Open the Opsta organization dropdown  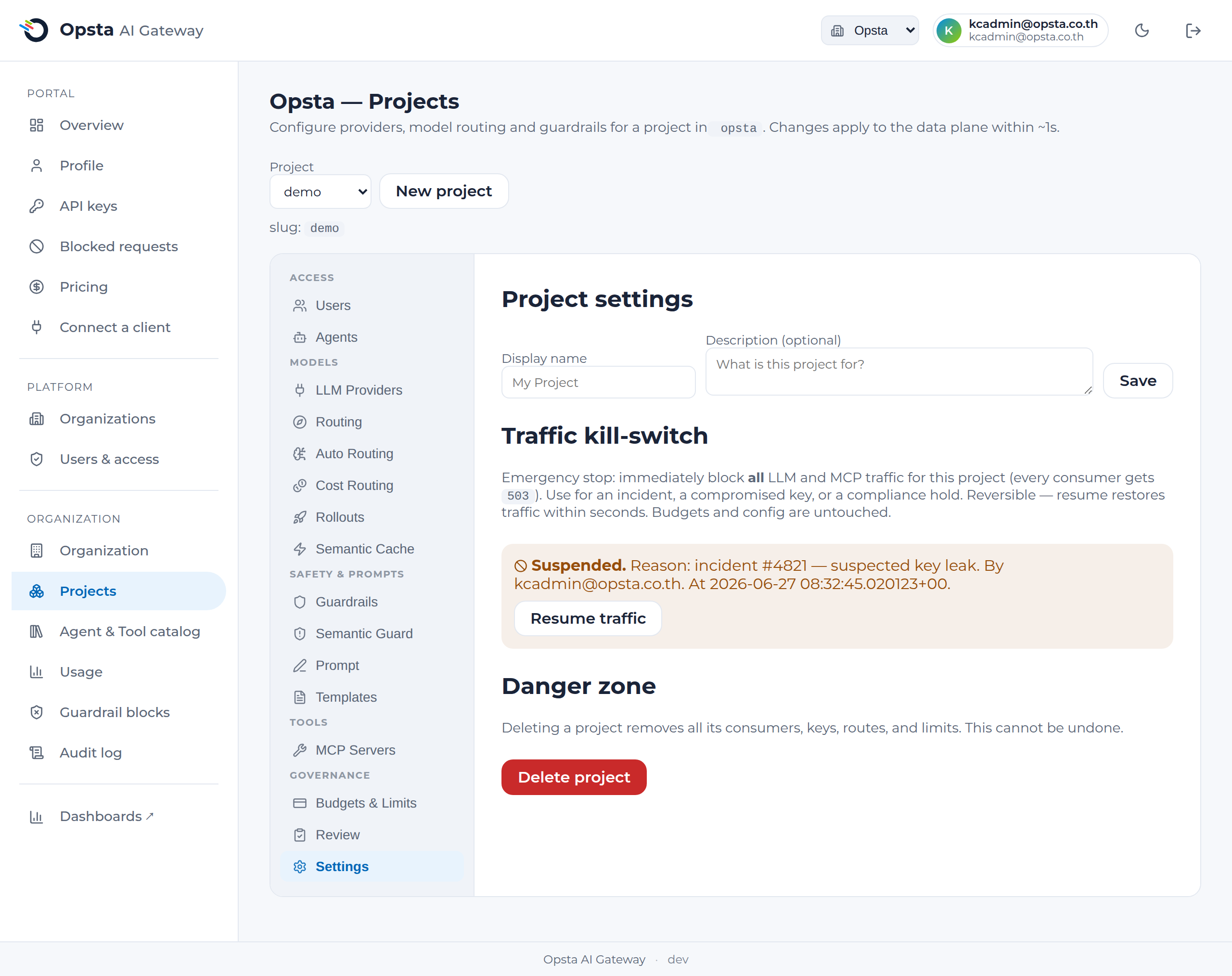[x=870, y=30]
